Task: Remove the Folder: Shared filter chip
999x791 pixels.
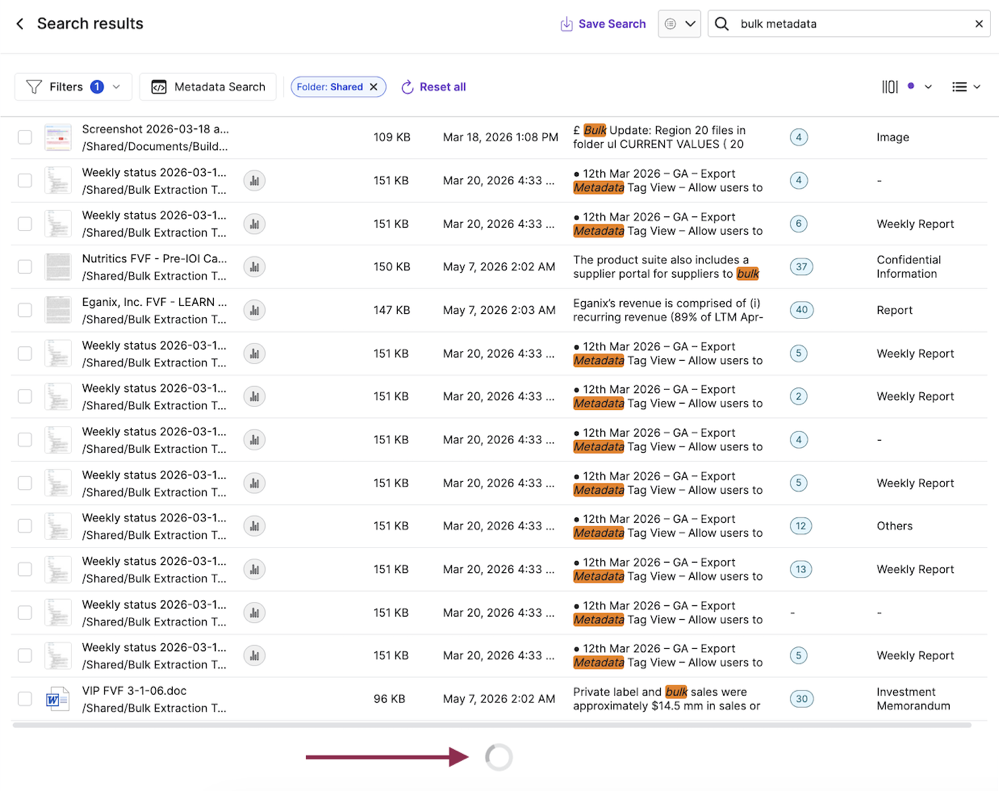Action: point(374,87)
